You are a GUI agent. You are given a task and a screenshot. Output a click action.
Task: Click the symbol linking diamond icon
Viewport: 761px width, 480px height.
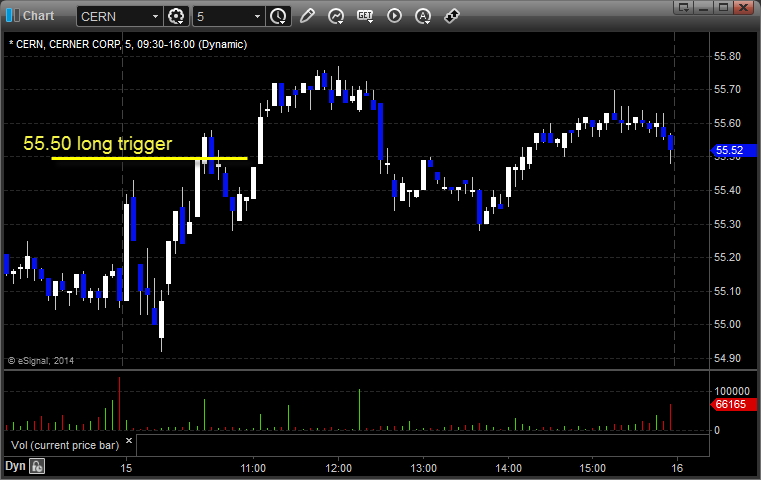click(452, 16)
